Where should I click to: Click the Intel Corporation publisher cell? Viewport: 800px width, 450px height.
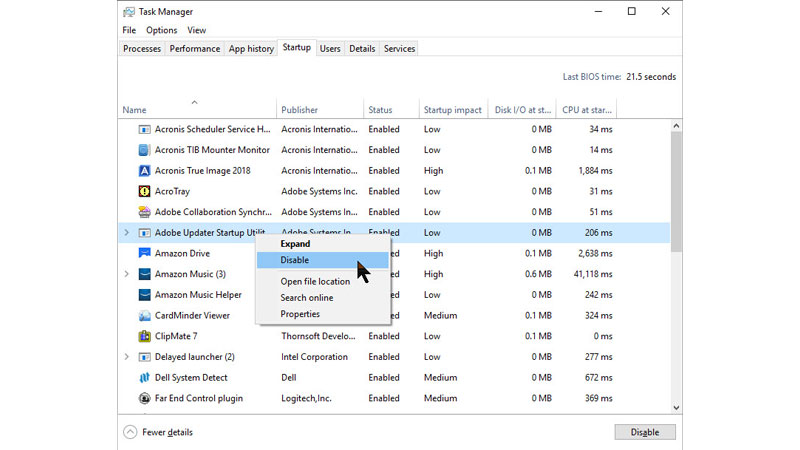pos(314,357)
